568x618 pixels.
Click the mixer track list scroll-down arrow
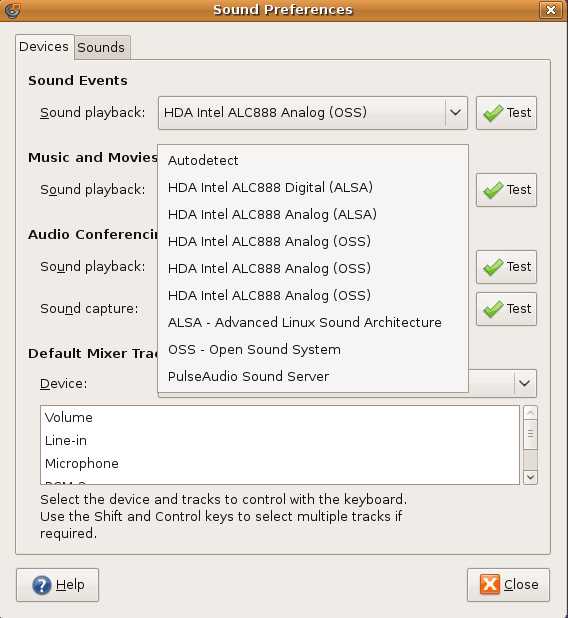(x=530, y=477)
